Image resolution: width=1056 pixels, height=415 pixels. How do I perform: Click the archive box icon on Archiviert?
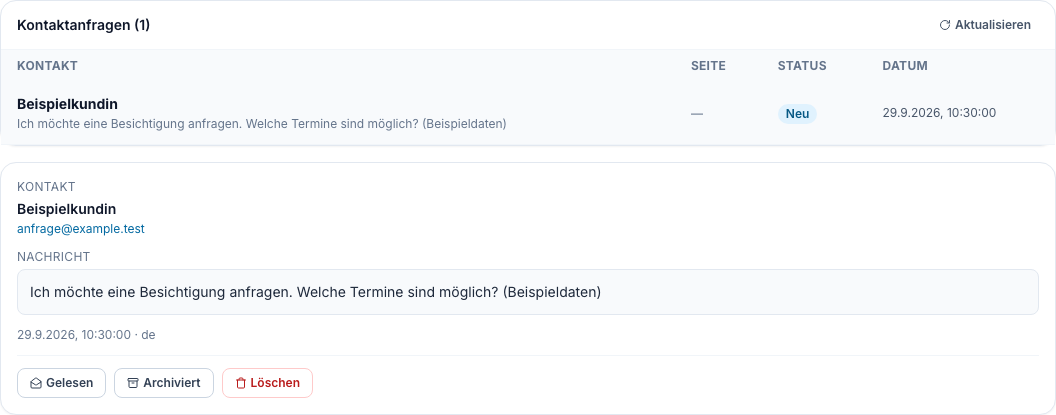[x=133, y=383]
